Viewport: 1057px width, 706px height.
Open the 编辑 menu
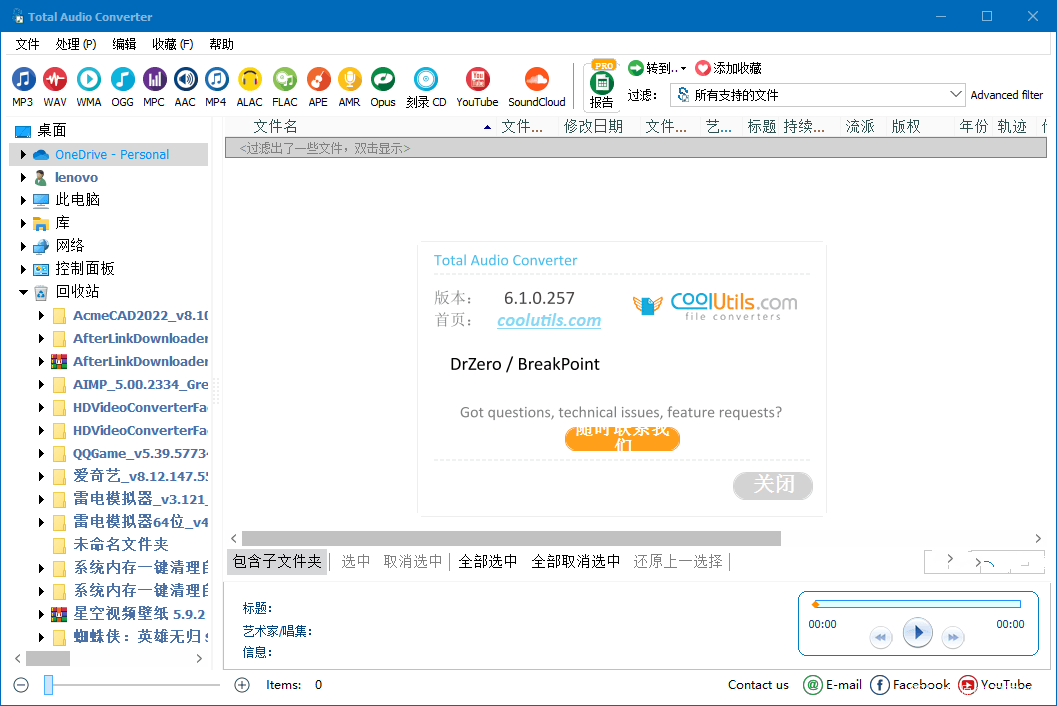(x=124, y=45)
